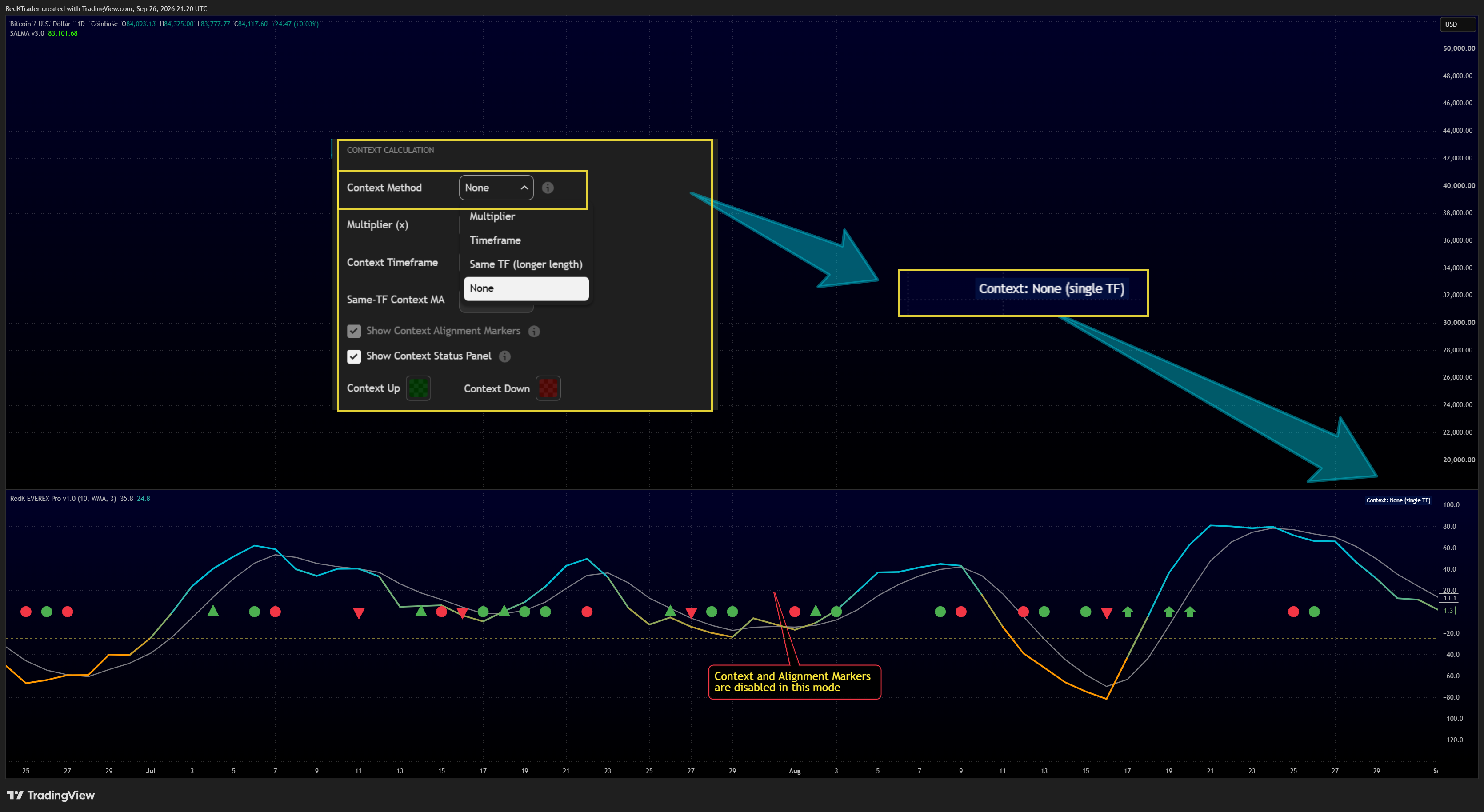1484x812 pixels.
Task: Click info icon beside Show Context Alignment Markers
Action: pyautogui.click(x=534, y=331)
